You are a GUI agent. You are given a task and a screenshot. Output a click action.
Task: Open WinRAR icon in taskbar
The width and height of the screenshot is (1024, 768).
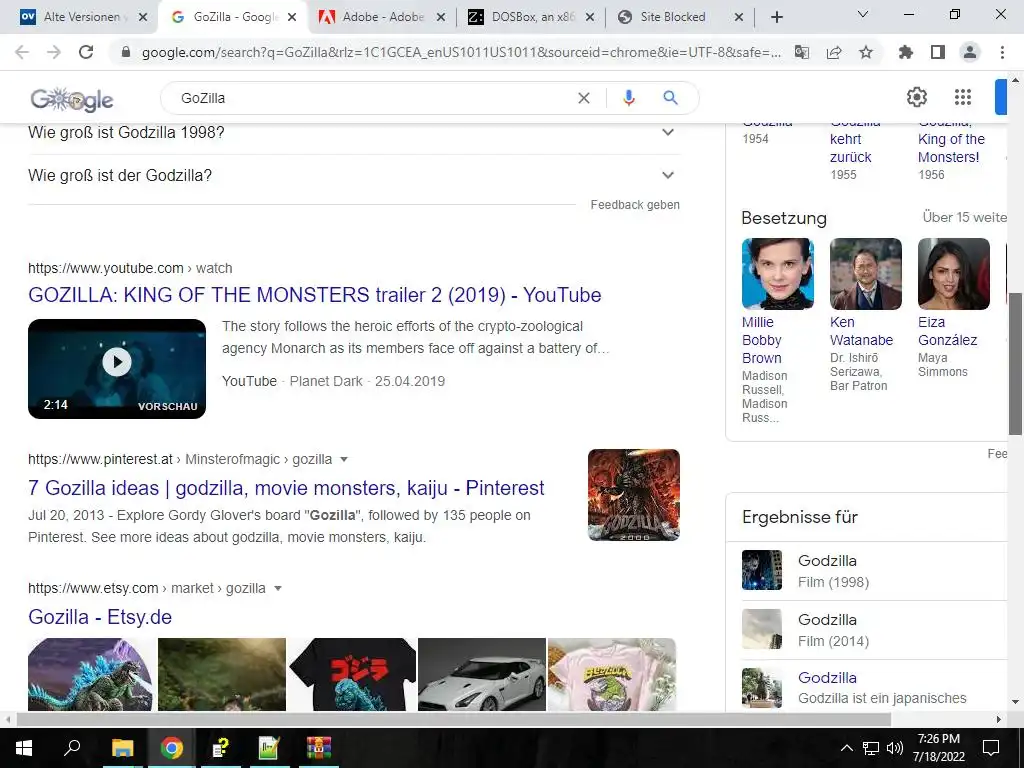pos(319,748)
